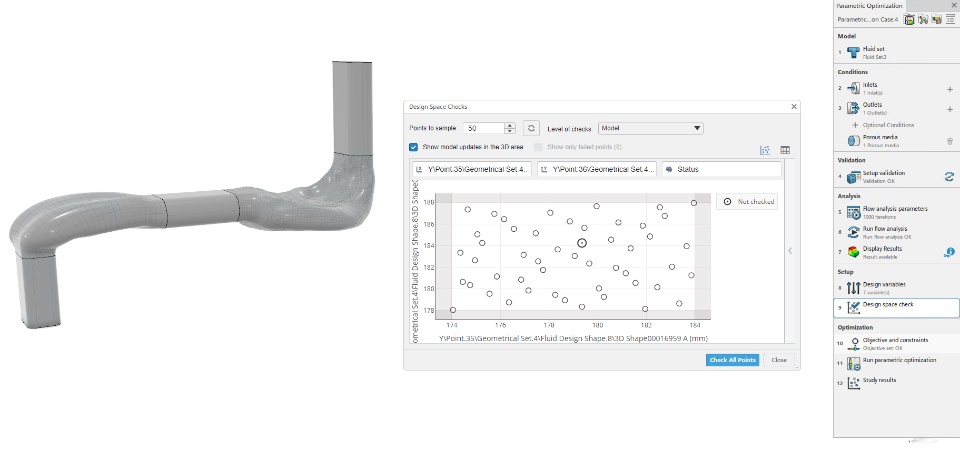Viewport: 960px width, 463px height.
Task: Open the Flow analysis parameters icon
Action: pos(853,213)
